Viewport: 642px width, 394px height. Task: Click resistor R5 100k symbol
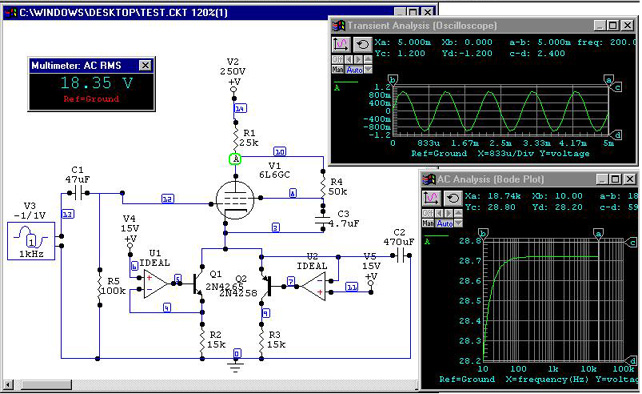click(99, 287)
